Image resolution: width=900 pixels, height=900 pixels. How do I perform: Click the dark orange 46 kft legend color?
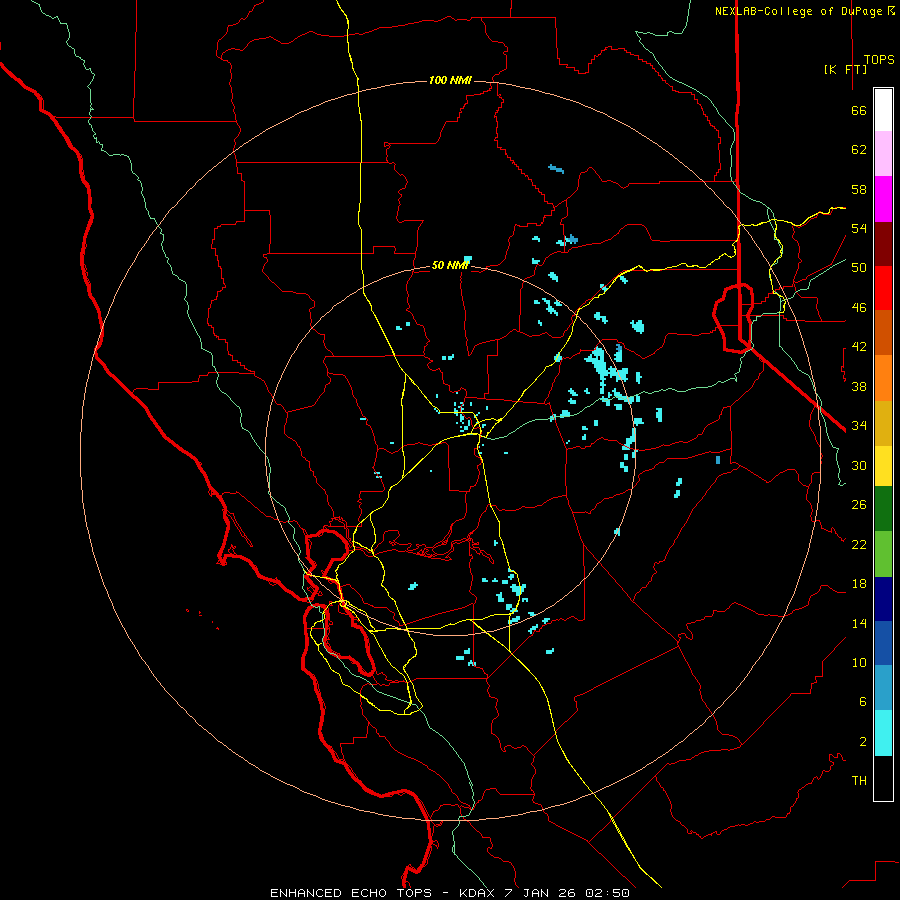click(x=883, y=333)
